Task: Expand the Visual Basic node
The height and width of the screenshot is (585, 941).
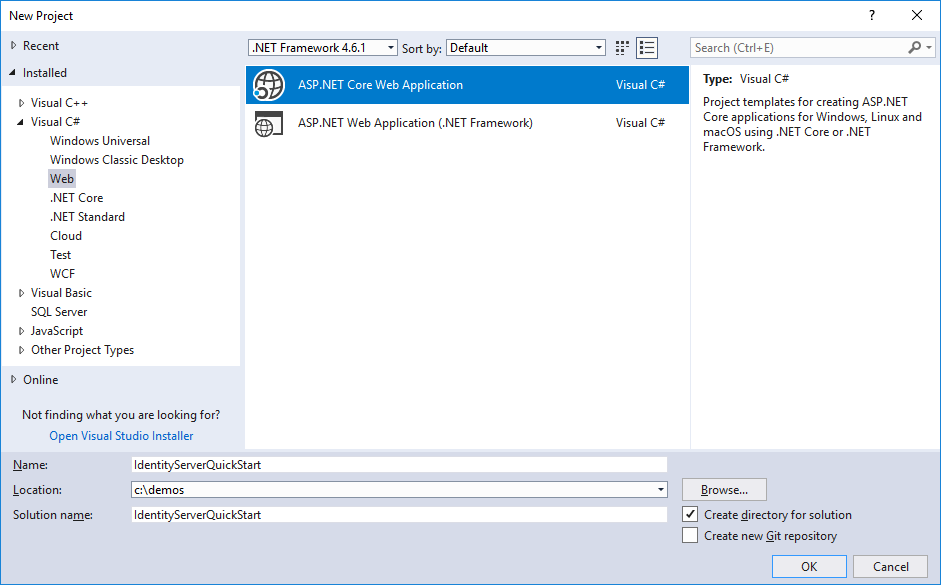Action: point(22,293)
